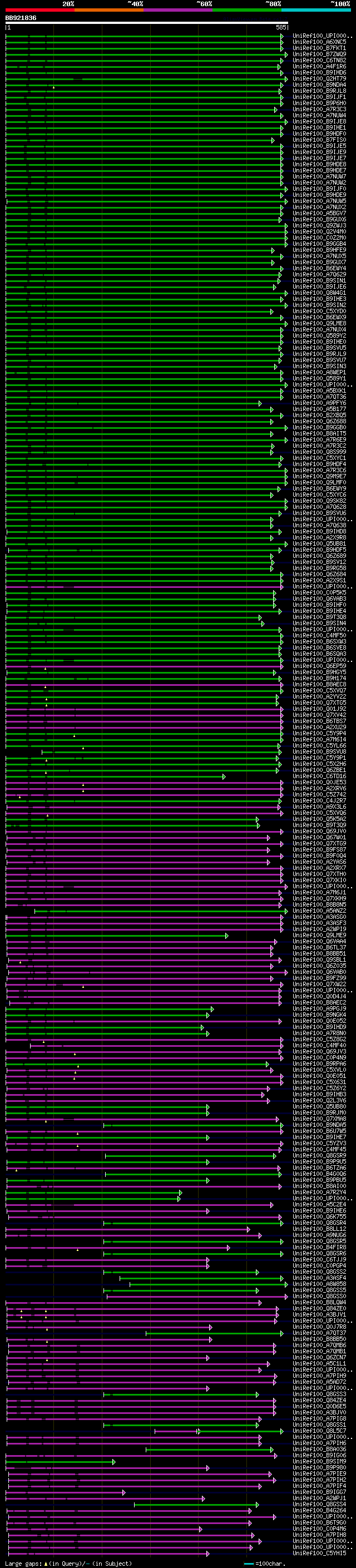Click the purple ~60% legend color
356x1568 pixels.
(177, 10)
